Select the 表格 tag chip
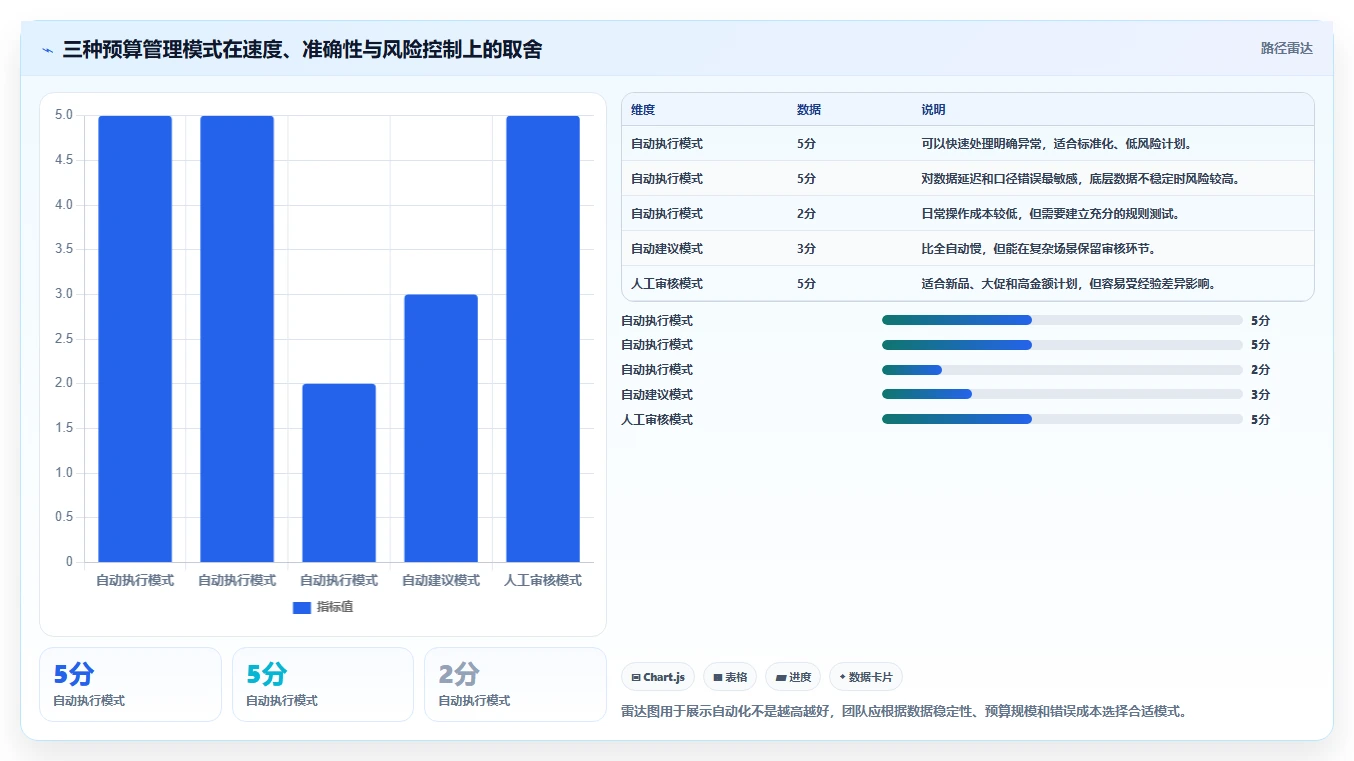Image resolution: width=1354 pixels, height=761 pixels. coord(730,677)
